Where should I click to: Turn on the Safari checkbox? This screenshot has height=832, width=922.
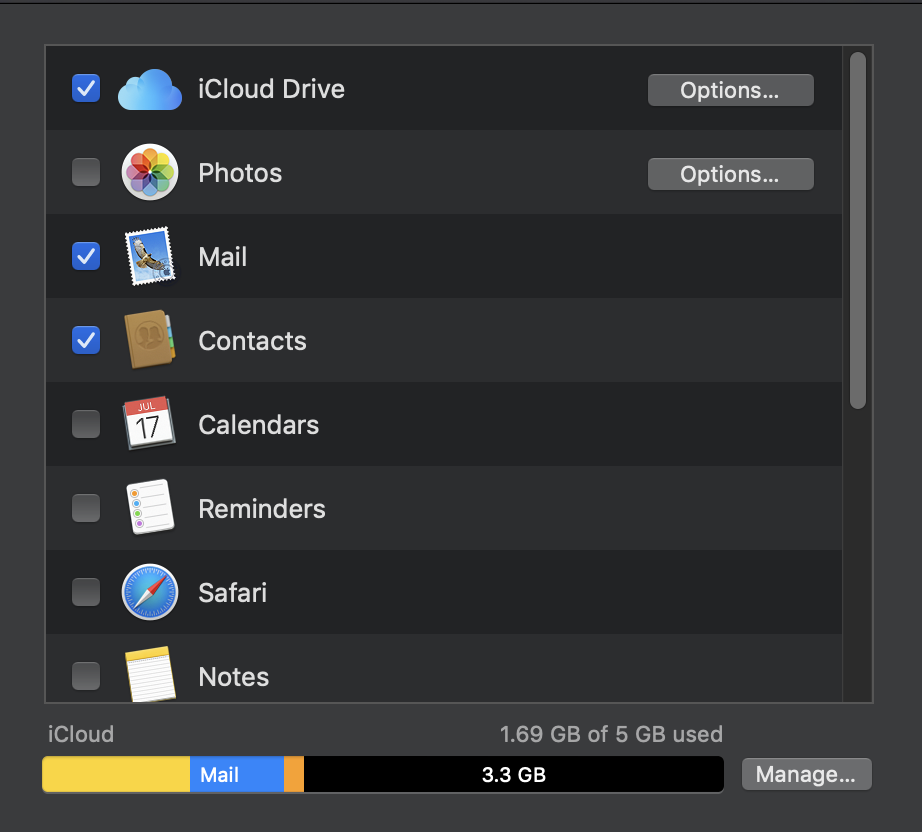pyautogui.click(x=86, y=592)
